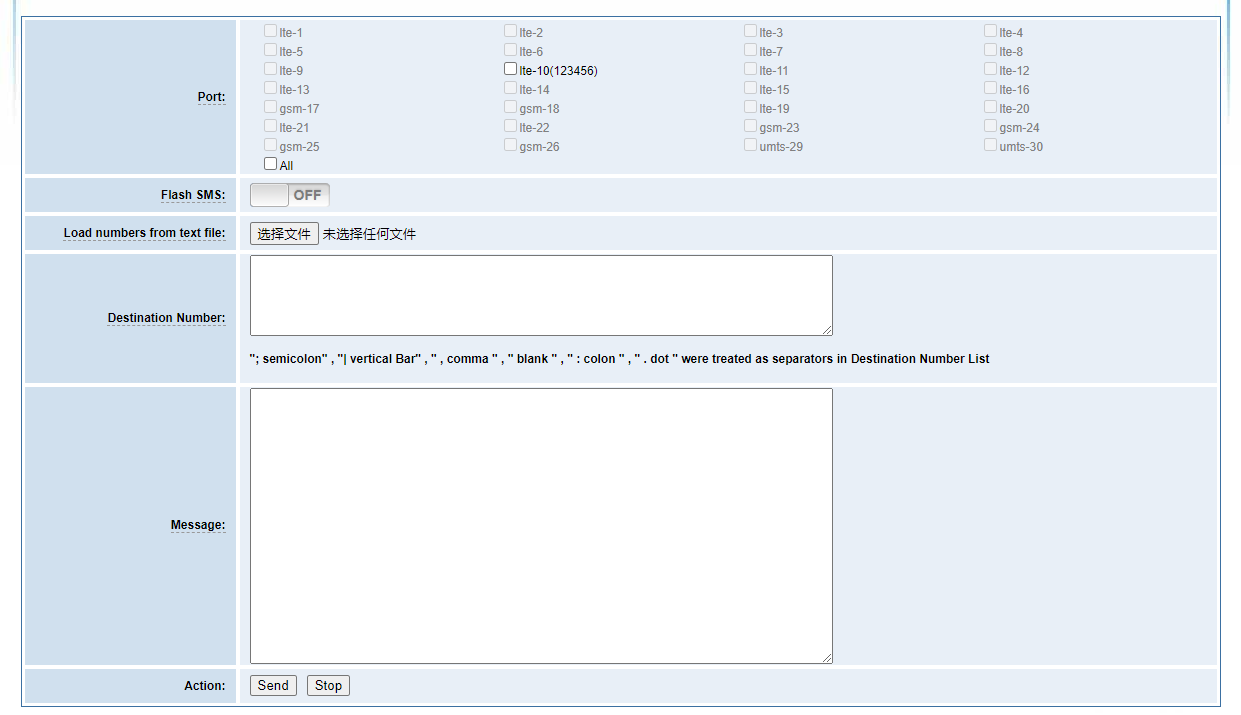The height and width of the screenshot is (715, 1241).
Task: Select the lte-1 port checkbox
Action: [271, 31]
